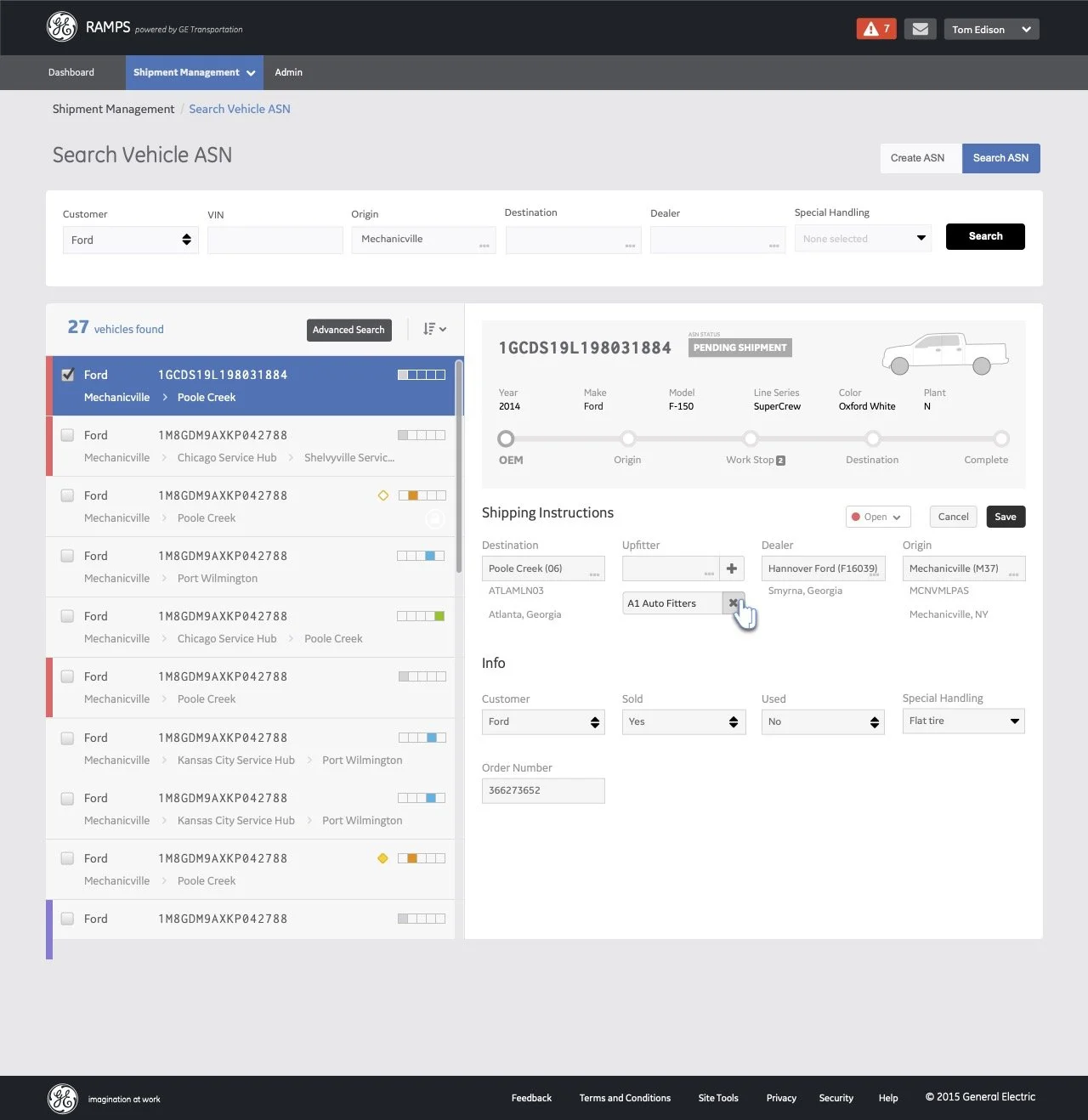This screenshot has height=1120, width=1088.
Task: Click Work Stop count badge icon
Action: coord(780,461)
